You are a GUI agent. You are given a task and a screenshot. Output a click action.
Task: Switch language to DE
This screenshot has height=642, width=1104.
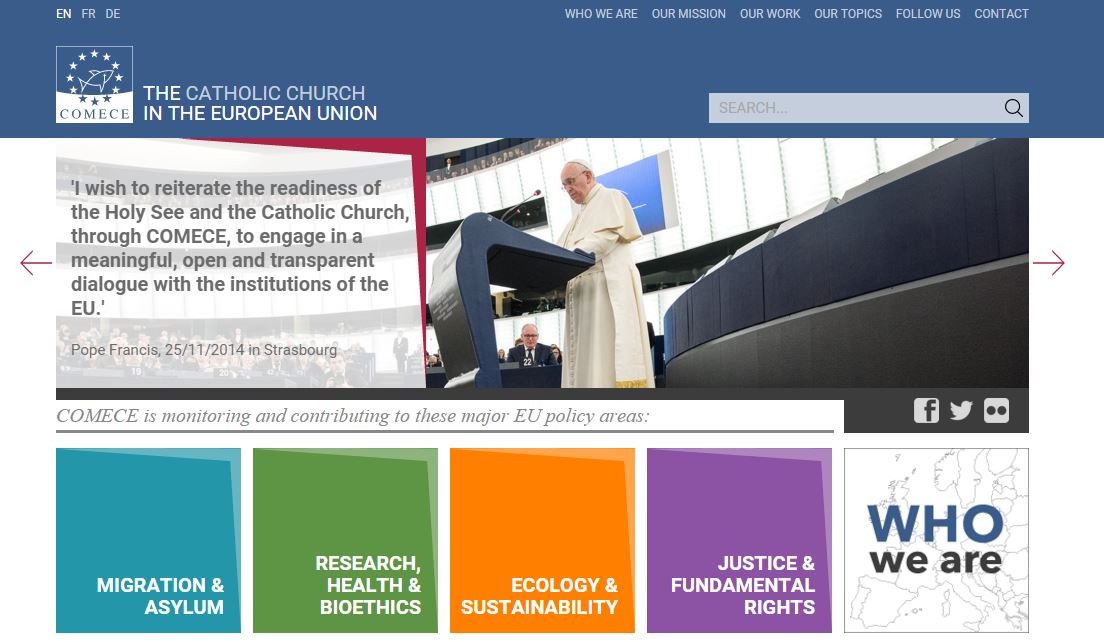pyautogui.click(x=113, y=13)
